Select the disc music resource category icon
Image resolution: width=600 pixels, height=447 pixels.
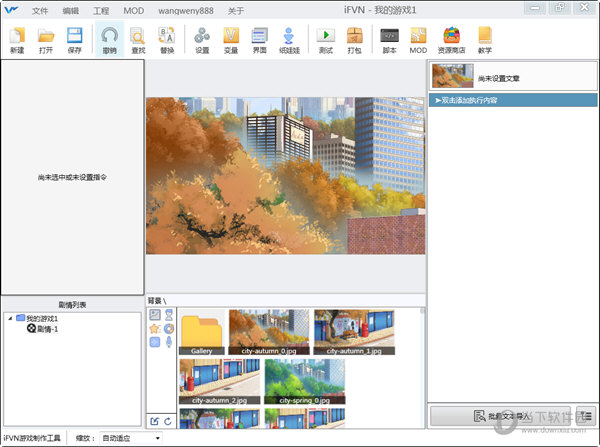(x=169, y=328)
